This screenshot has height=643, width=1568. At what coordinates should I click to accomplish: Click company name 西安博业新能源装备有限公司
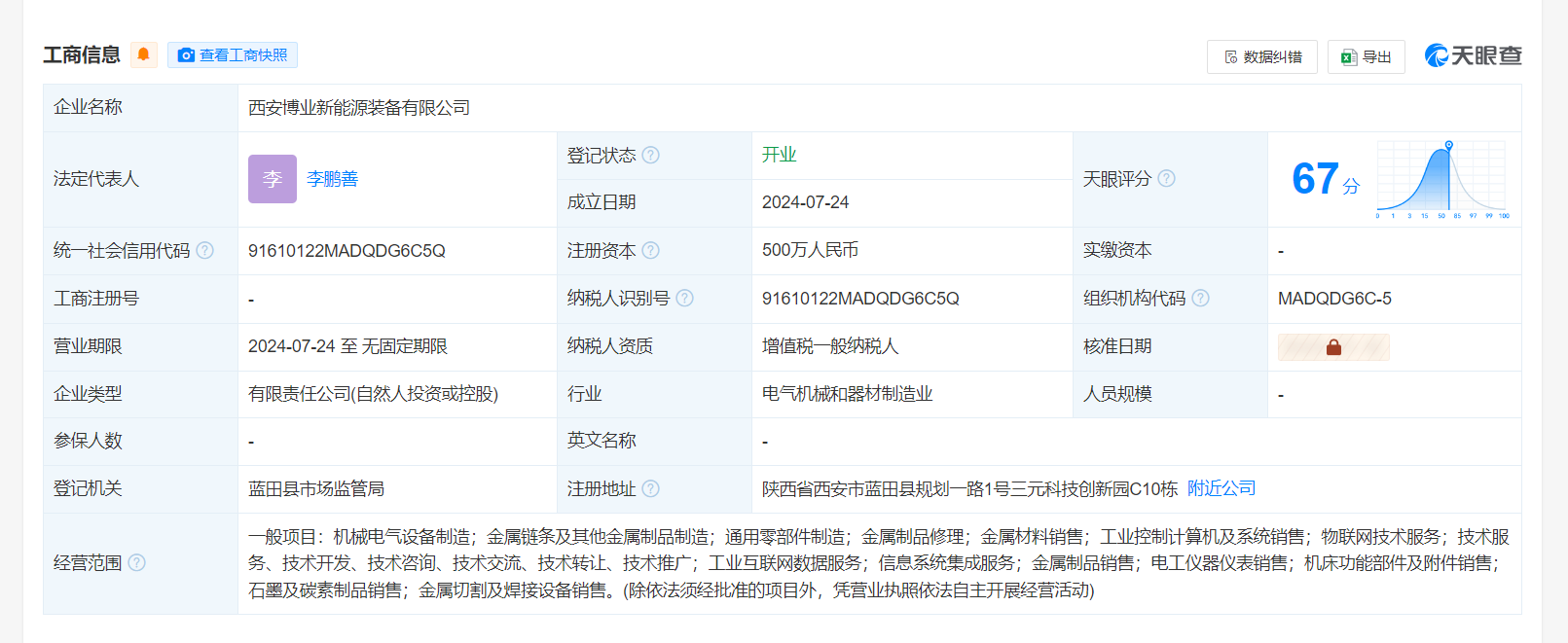359,108
